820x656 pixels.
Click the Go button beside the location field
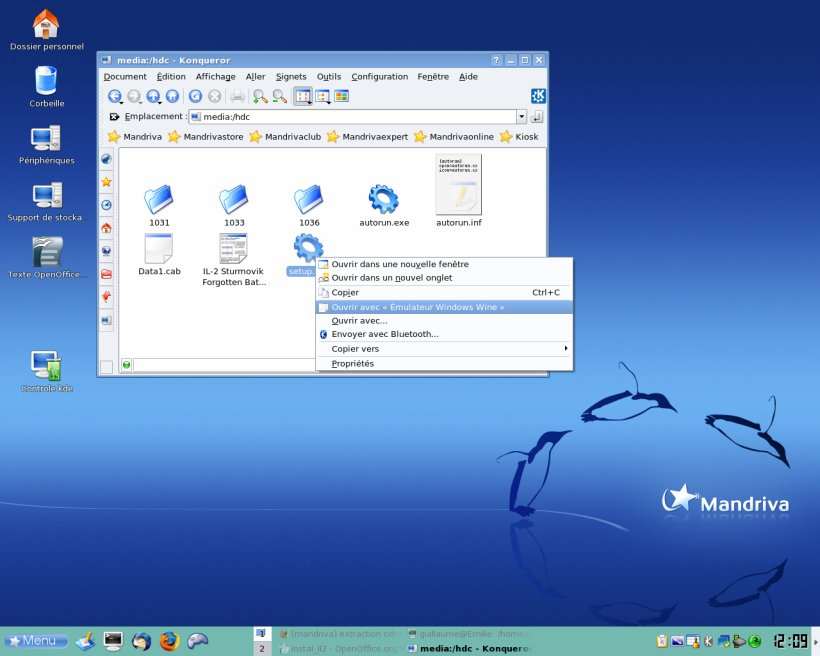coord(537,117)
